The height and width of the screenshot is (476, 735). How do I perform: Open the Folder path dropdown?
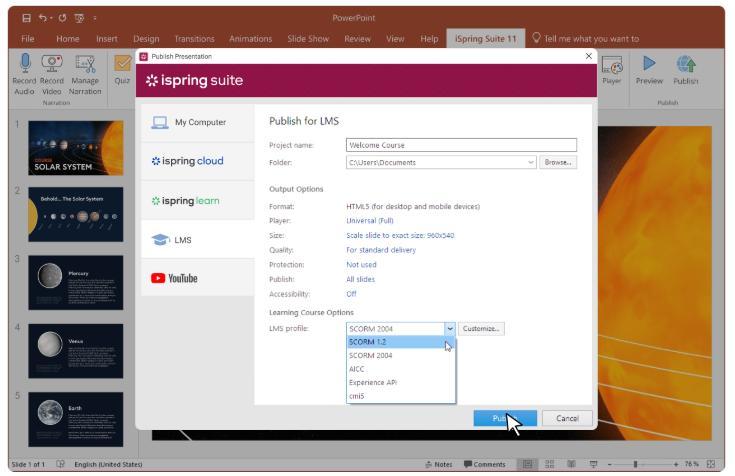click(531, 162)
